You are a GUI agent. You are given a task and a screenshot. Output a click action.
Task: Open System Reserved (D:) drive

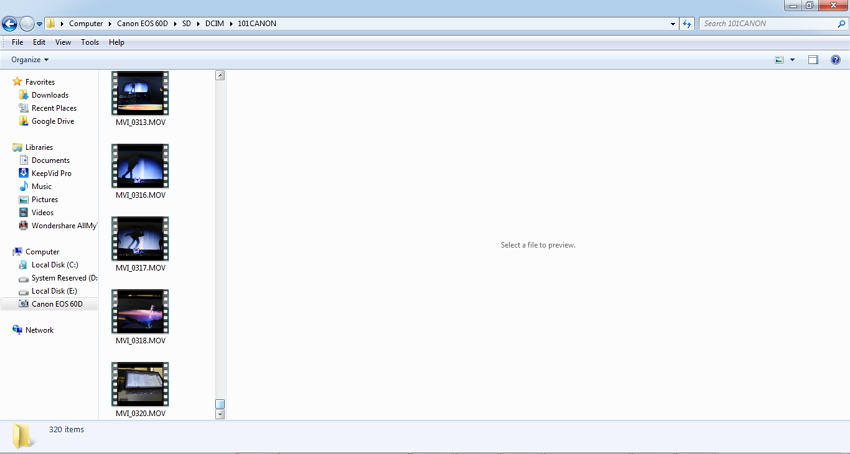click(x=64, y=278)
